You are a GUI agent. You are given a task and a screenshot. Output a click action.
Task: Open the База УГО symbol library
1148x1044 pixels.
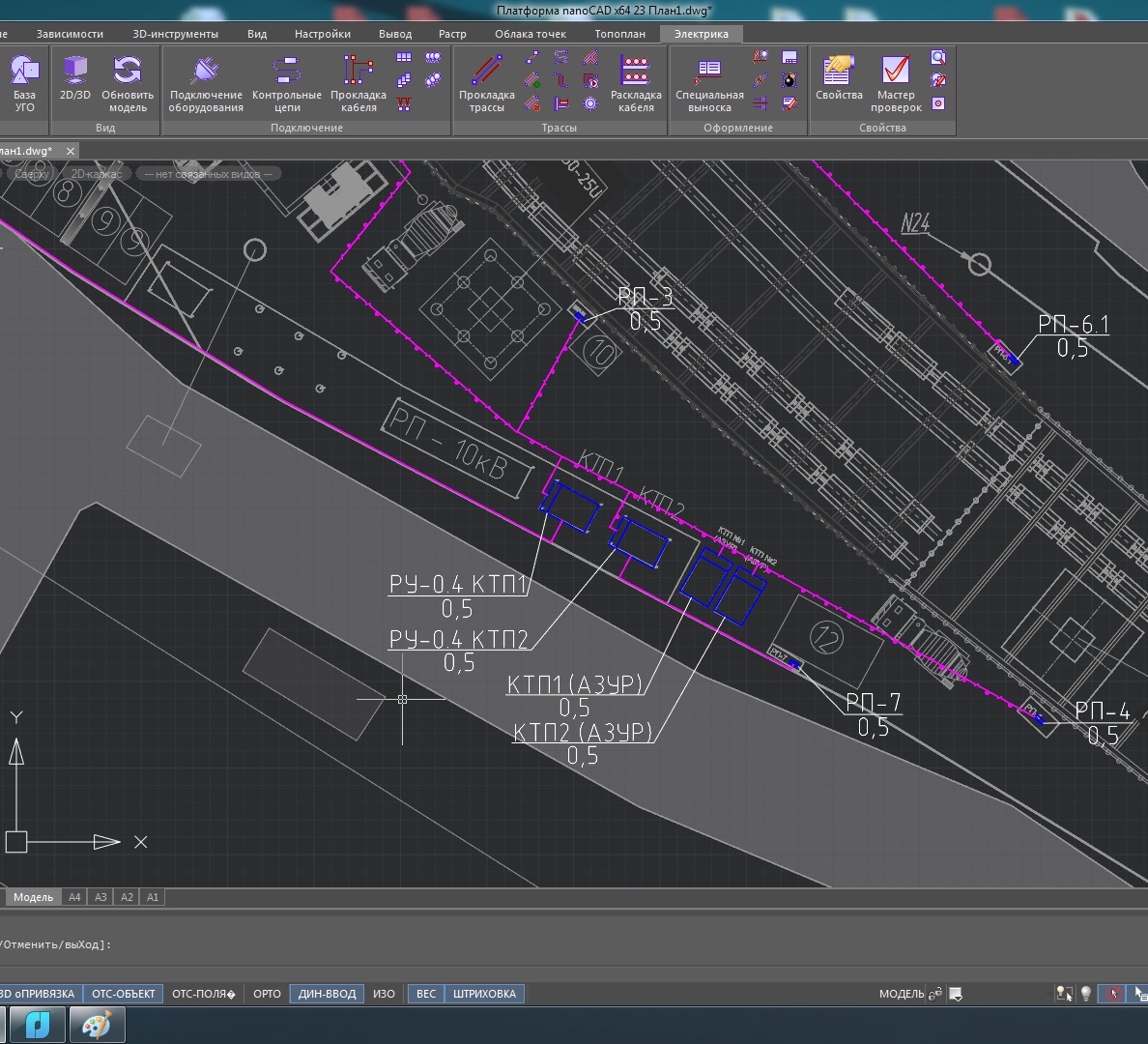tap(24, 82)
